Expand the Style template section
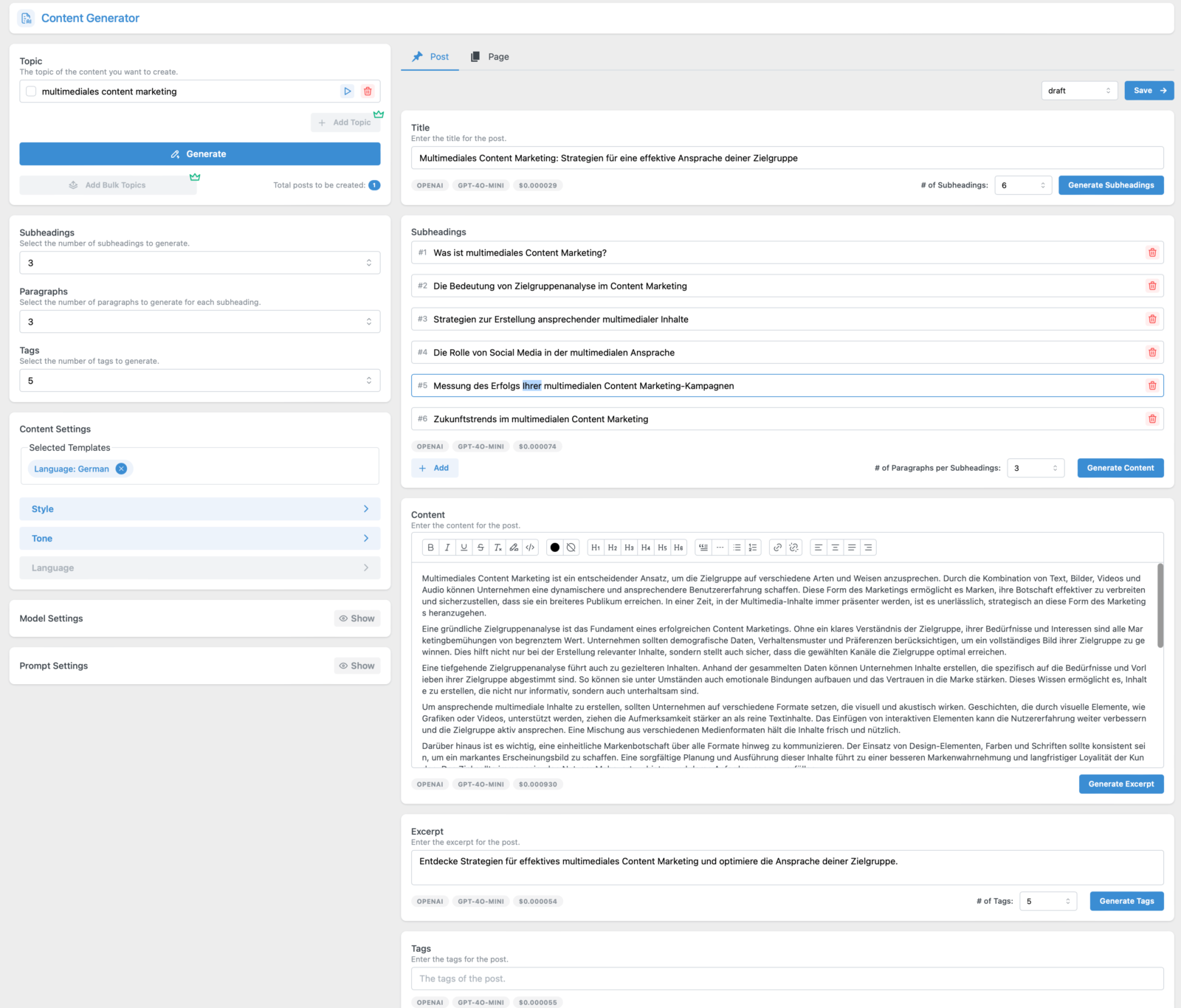The image size is (1181, 1008). click(199, 508)
